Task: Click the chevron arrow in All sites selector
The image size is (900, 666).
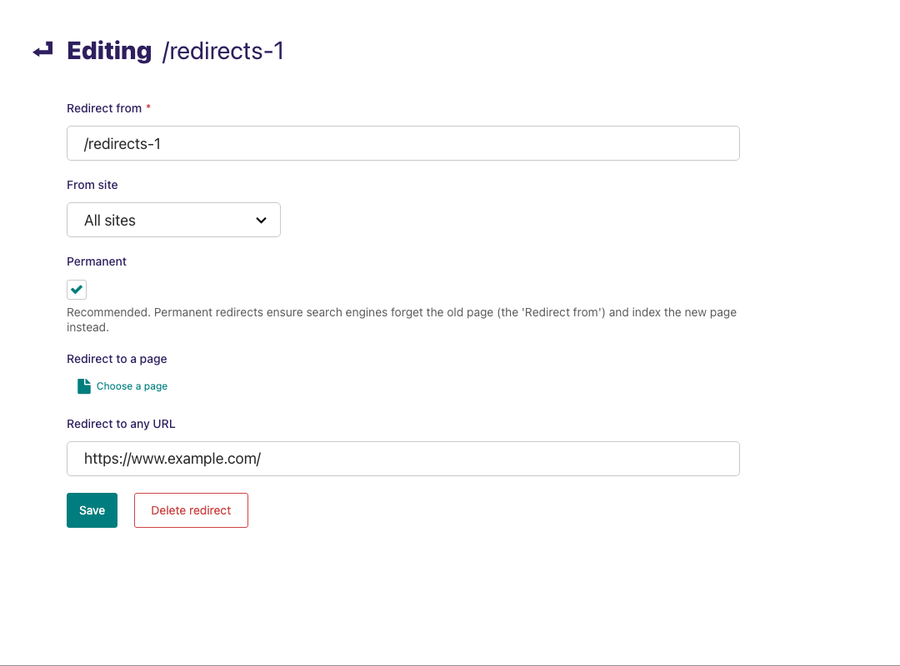Action: 261,220
